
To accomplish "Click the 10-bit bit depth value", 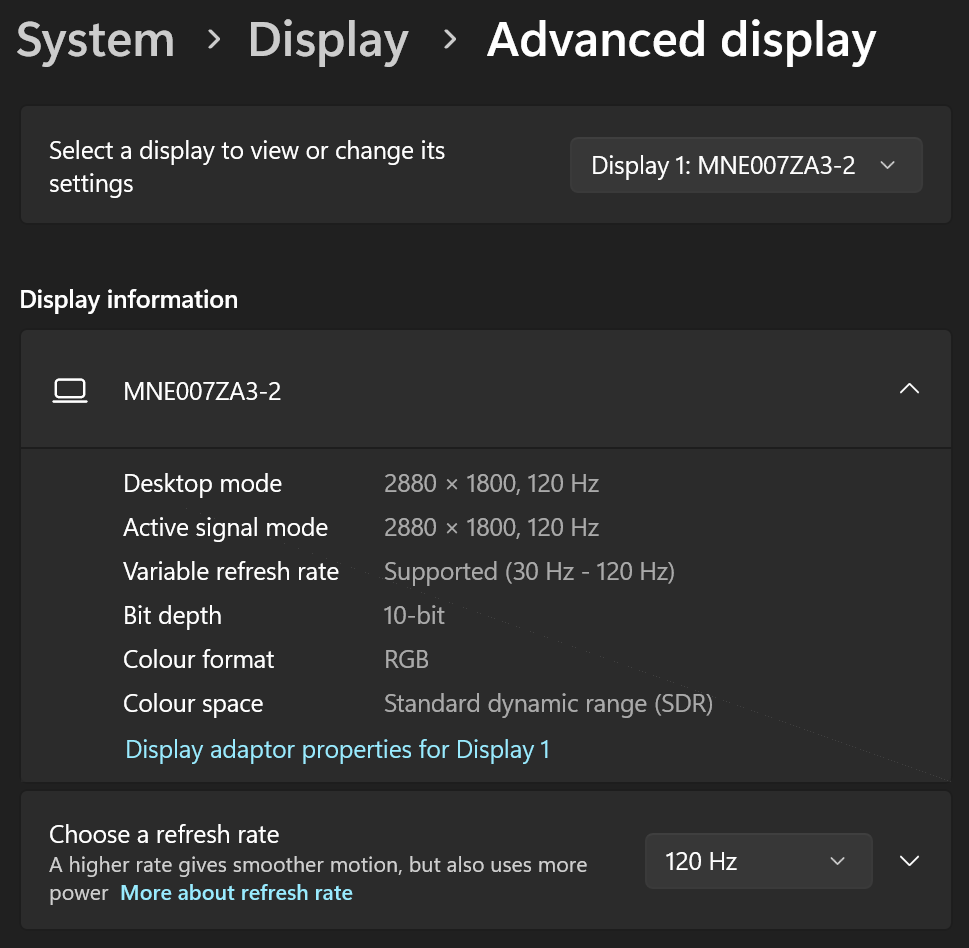I will tap(414, 616).
